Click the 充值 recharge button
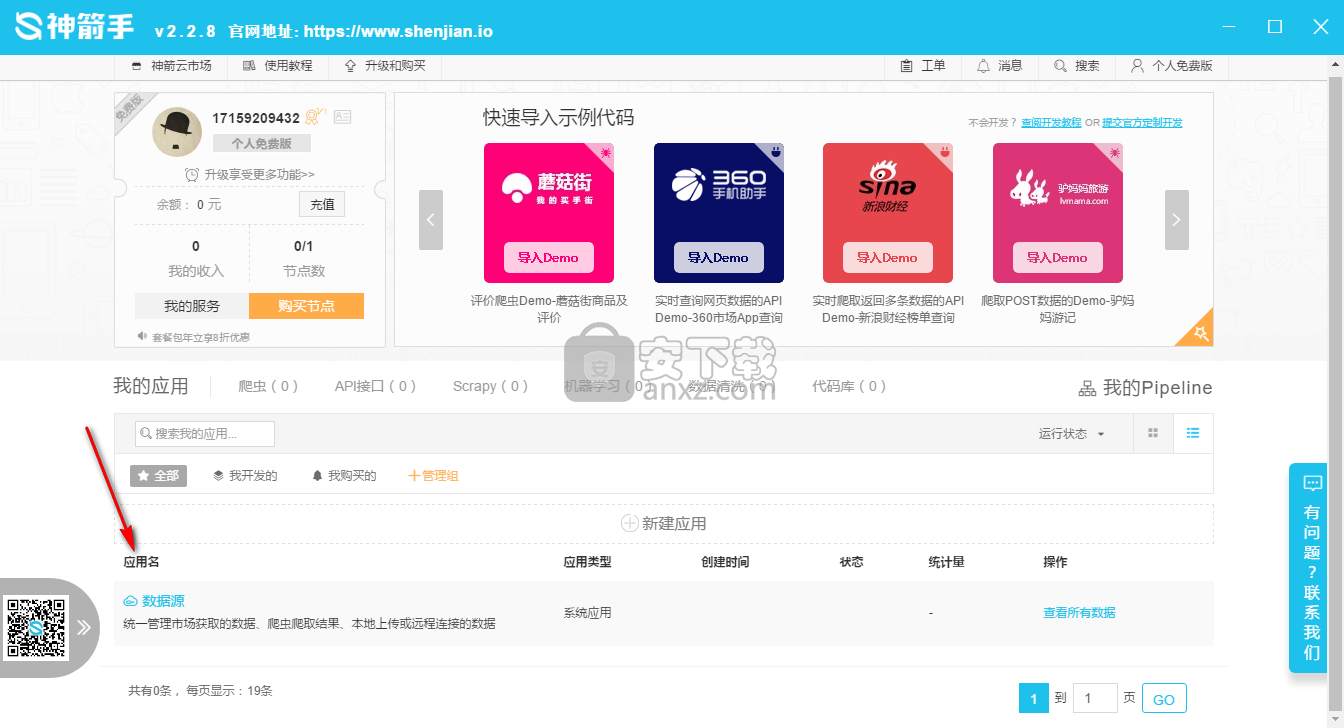The image size is (1344, 728). (322, 204)
